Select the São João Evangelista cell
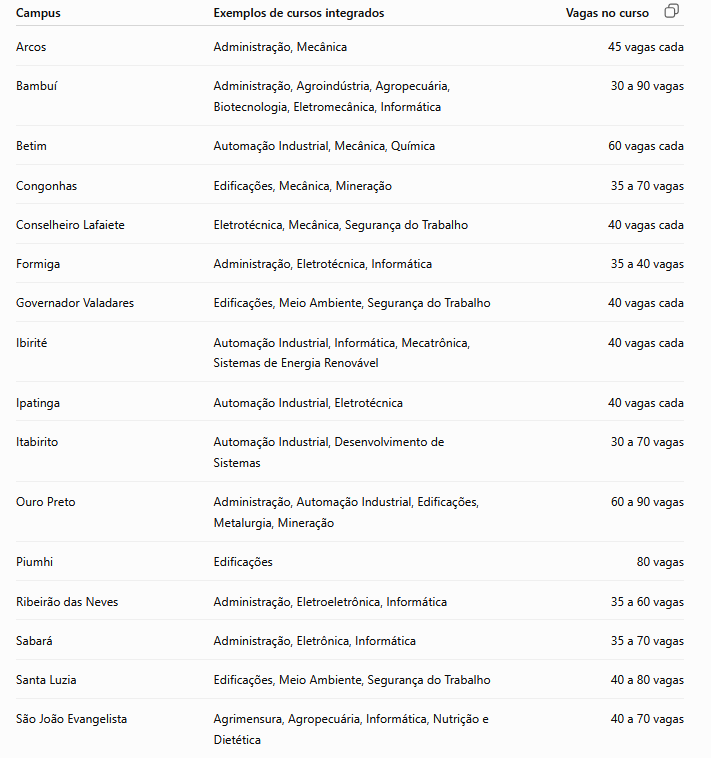 click(71, 719)
